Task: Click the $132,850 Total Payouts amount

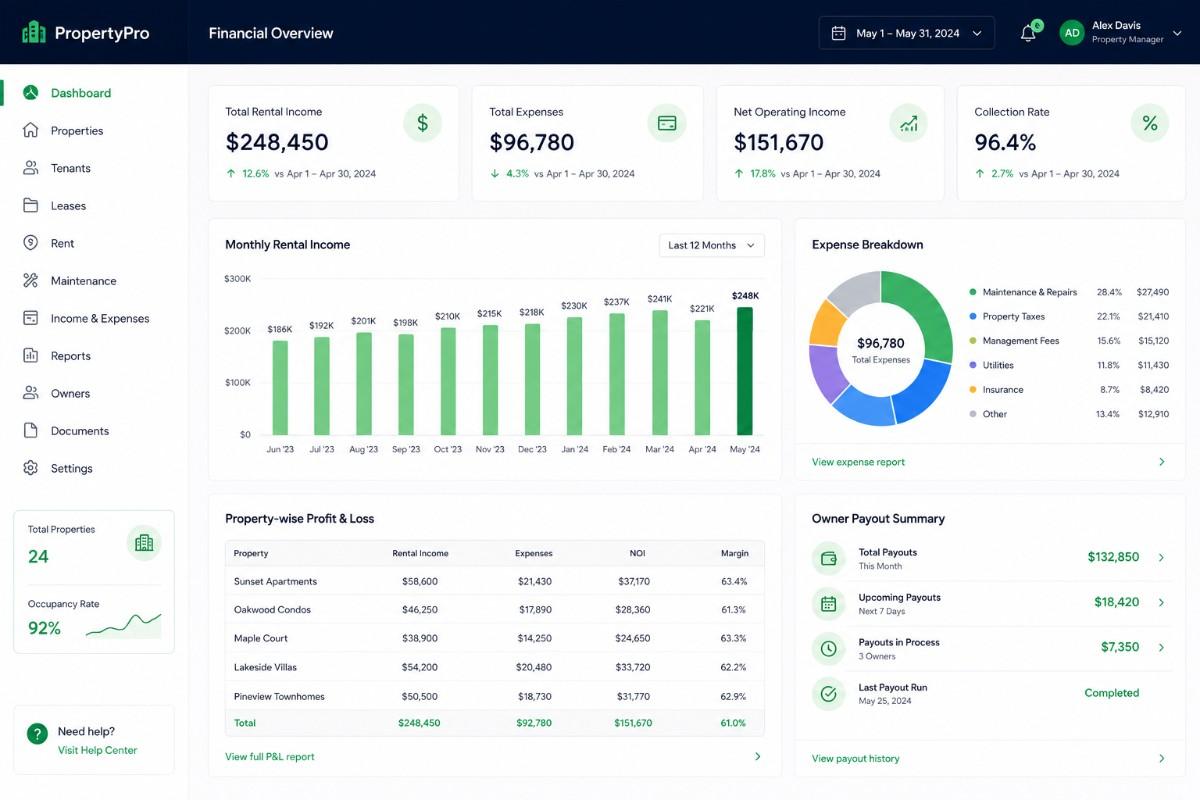Action: click(x=1113, y=557)
